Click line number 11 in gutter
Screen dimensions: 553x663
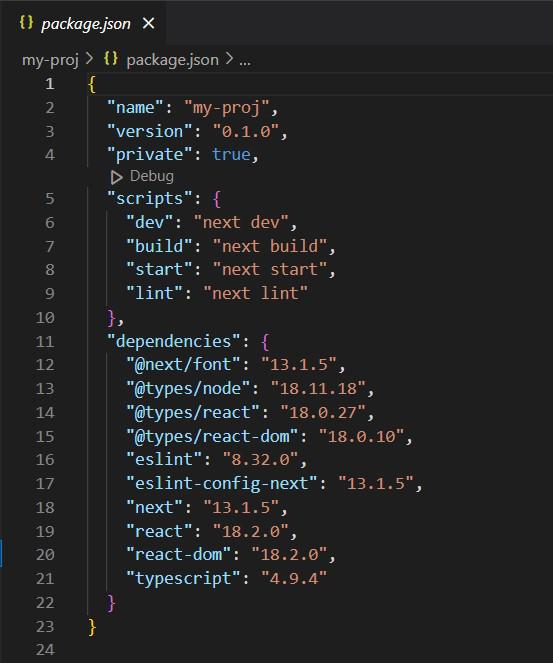(x=45, y=341)
